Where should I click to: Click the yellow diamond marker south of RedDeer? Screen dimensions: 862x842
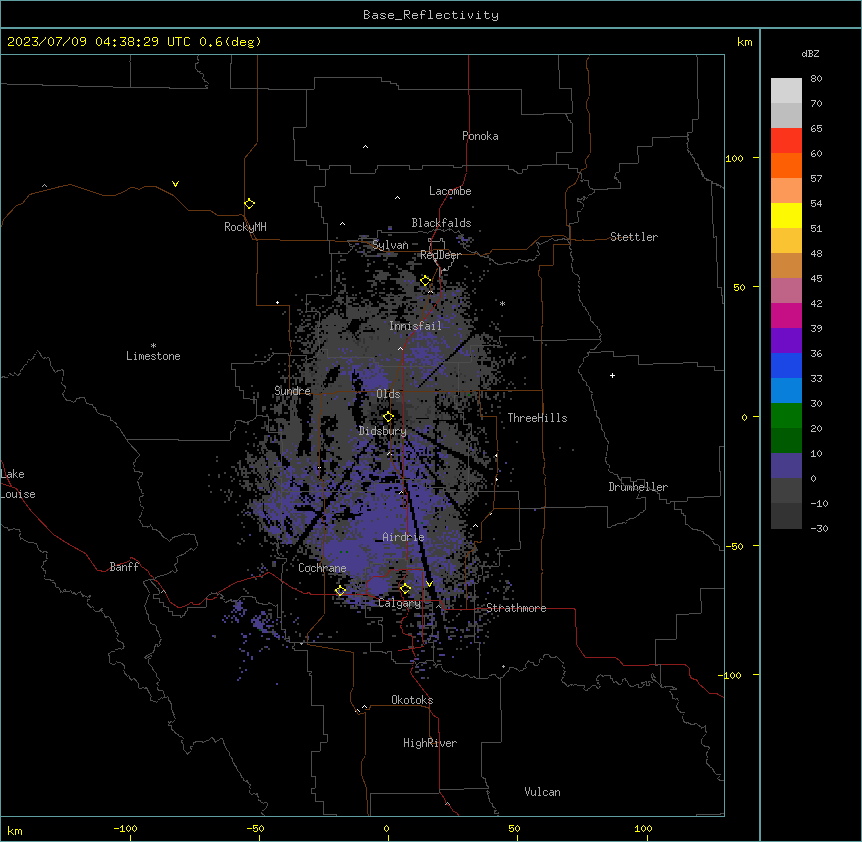[x=426, y=281]
